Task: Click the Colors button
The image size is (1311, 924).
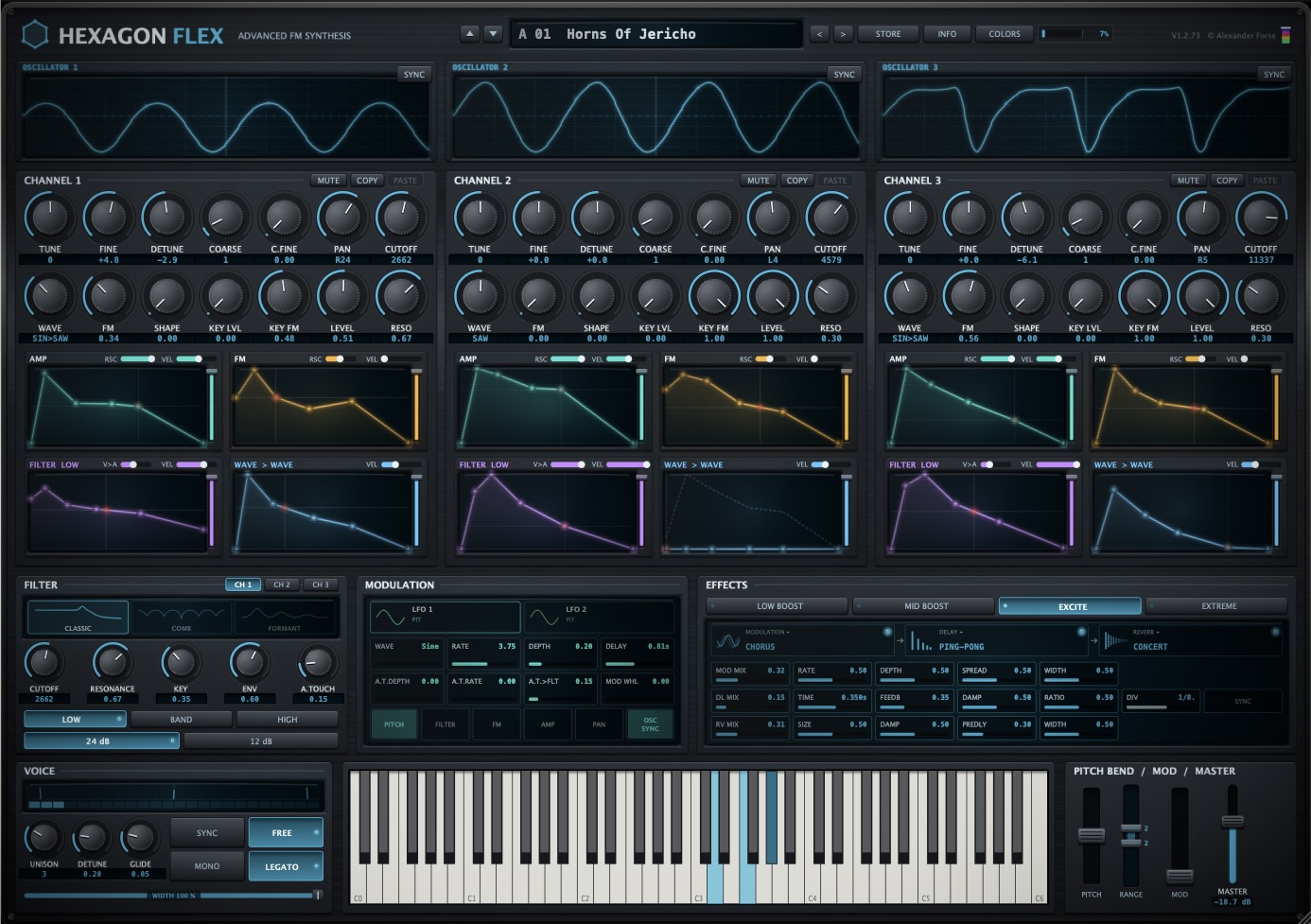Action: pos(1005,34)
